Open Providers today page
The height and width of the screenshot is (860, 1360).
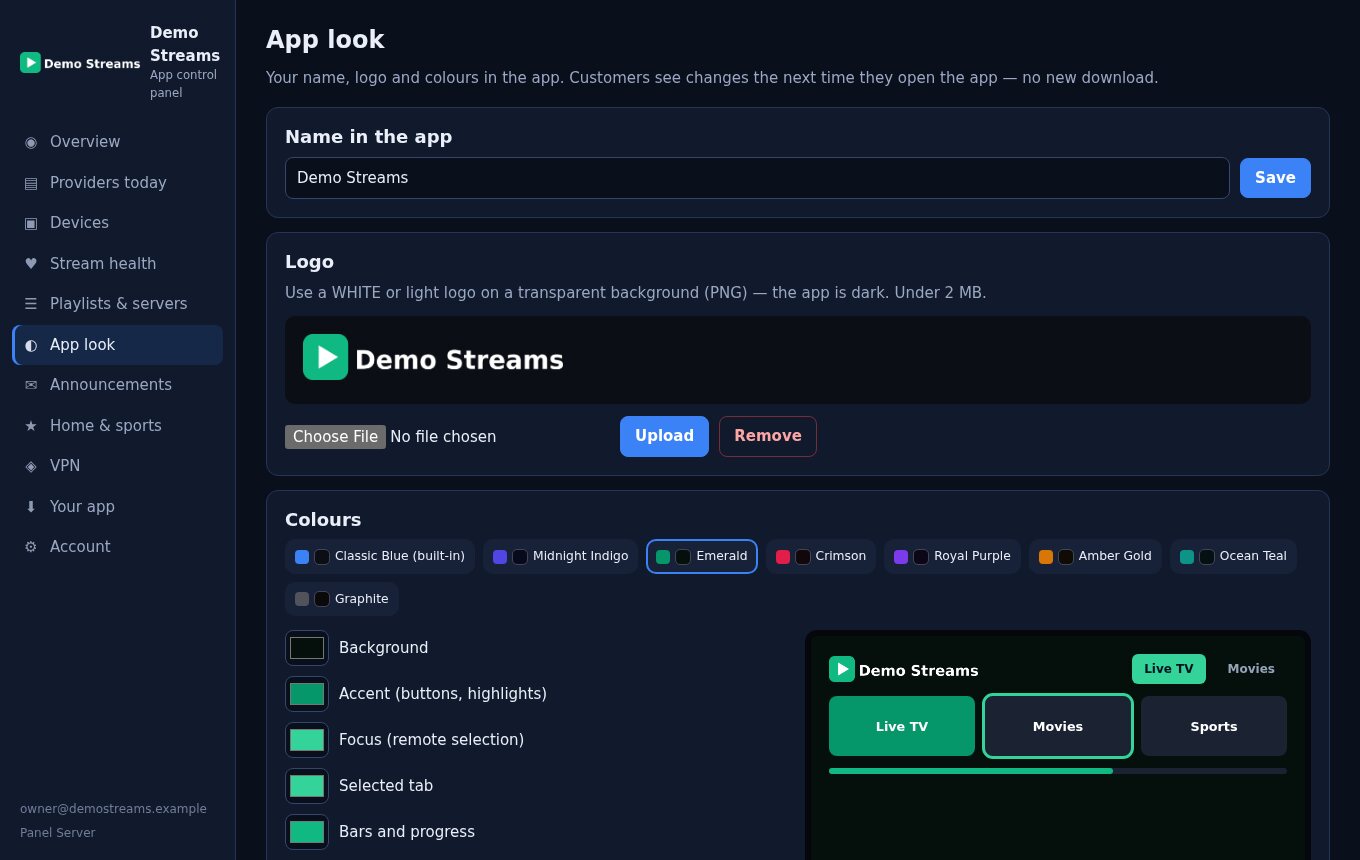[x=117, y=183]
